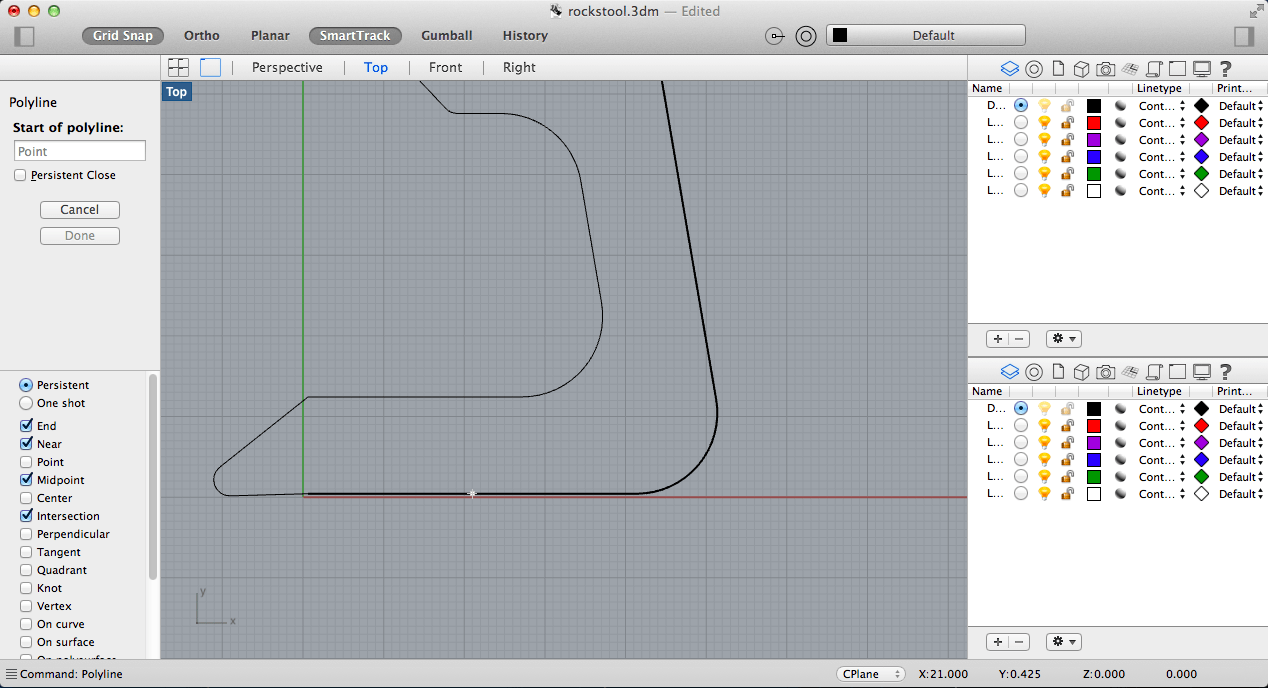This screenshot has width=1268, height=688.
Task: Hide the purple layer via its lightbulb, lower panel
Action: [x=1044, y=443]
